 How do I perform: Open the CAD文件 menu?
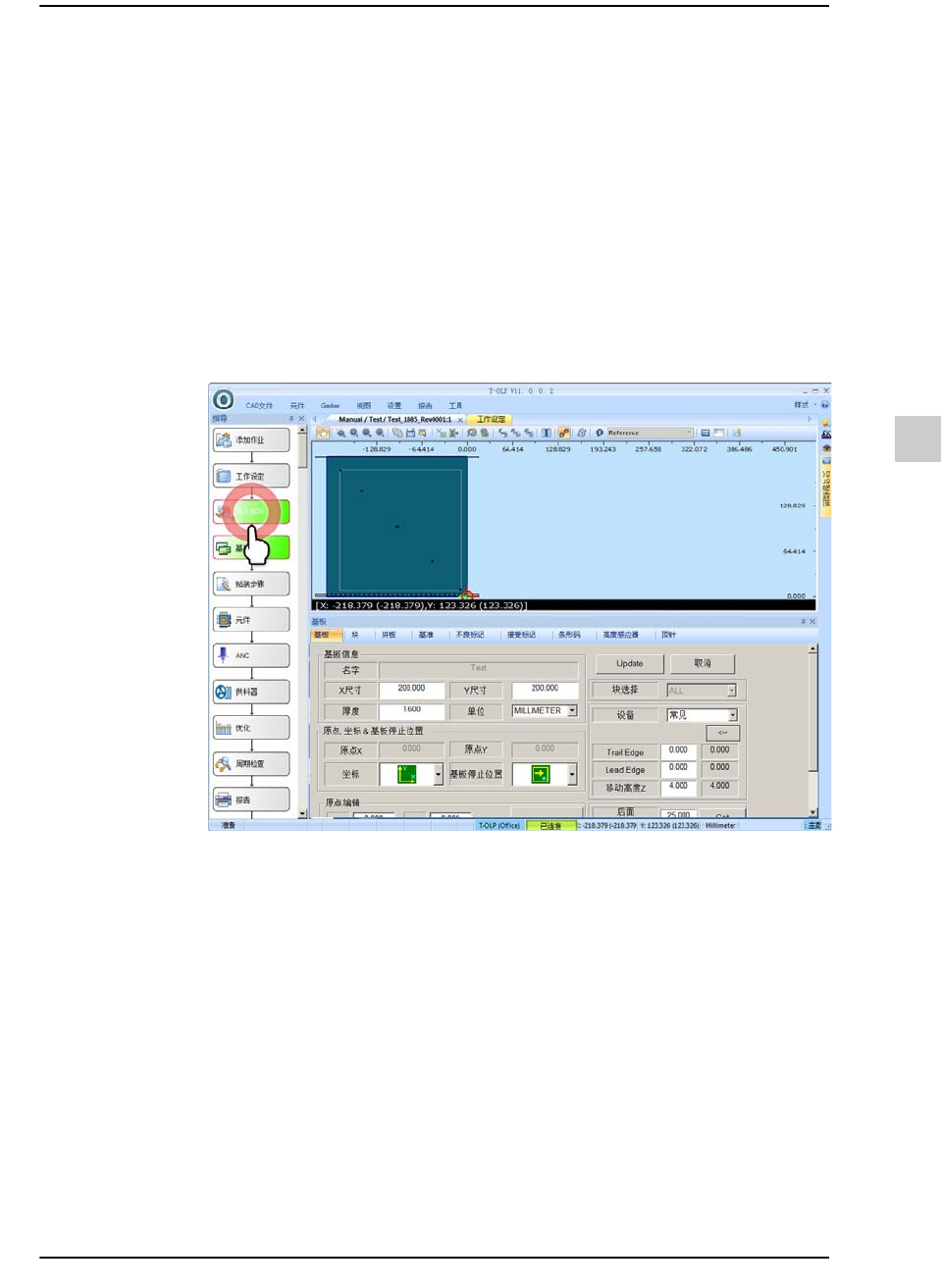259,405
